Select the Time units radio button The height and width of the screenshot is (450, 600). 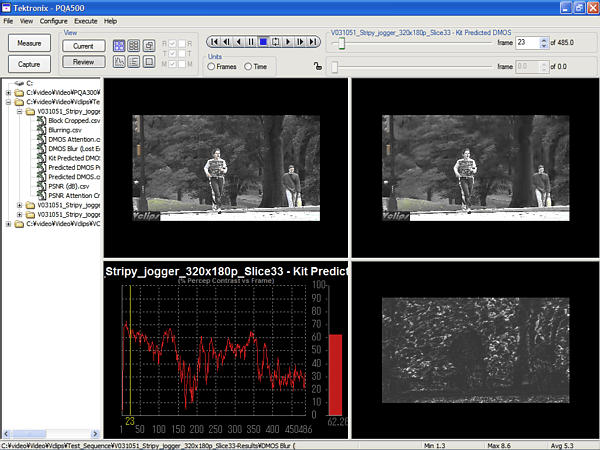(x=249, y=66)
